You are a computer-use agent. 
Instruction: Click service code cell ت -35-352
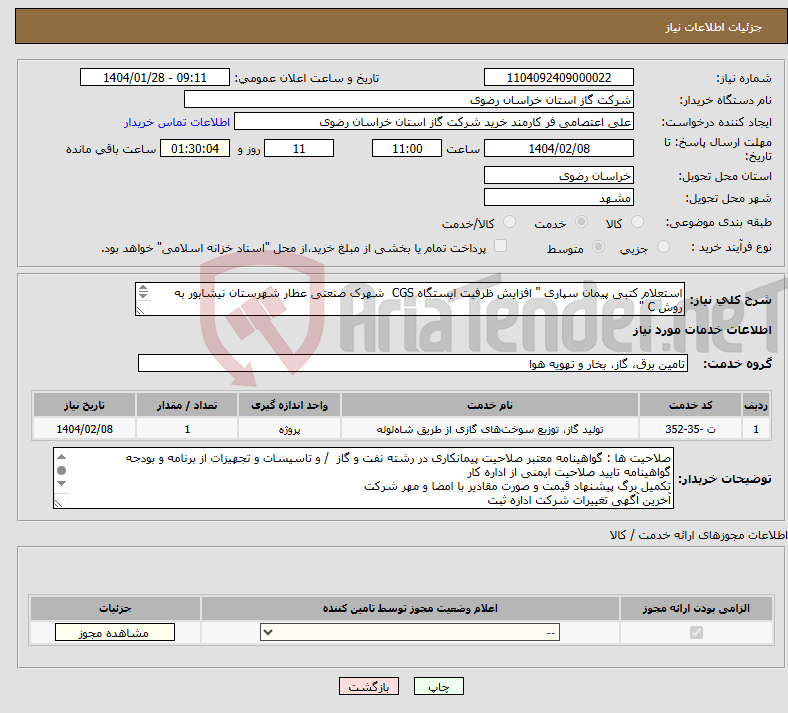click(x=691, y=429)
